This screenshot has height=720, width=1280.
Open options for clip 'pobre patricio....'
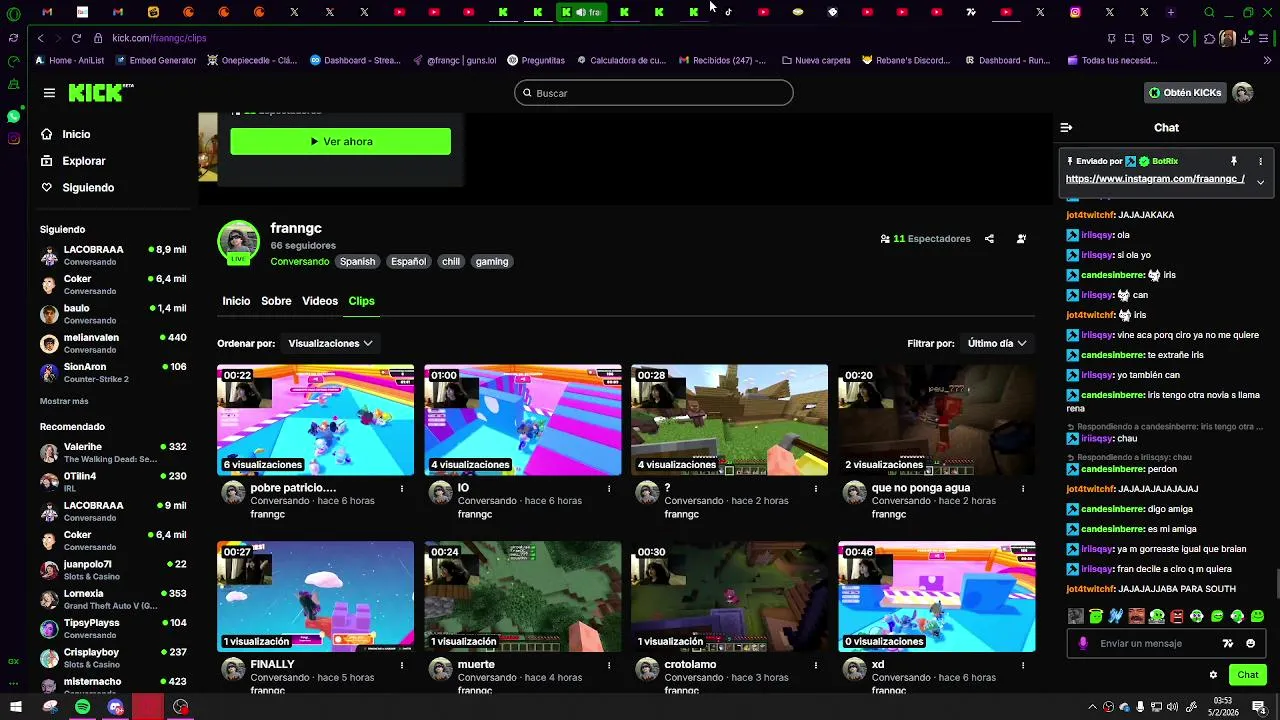(402, 489)
